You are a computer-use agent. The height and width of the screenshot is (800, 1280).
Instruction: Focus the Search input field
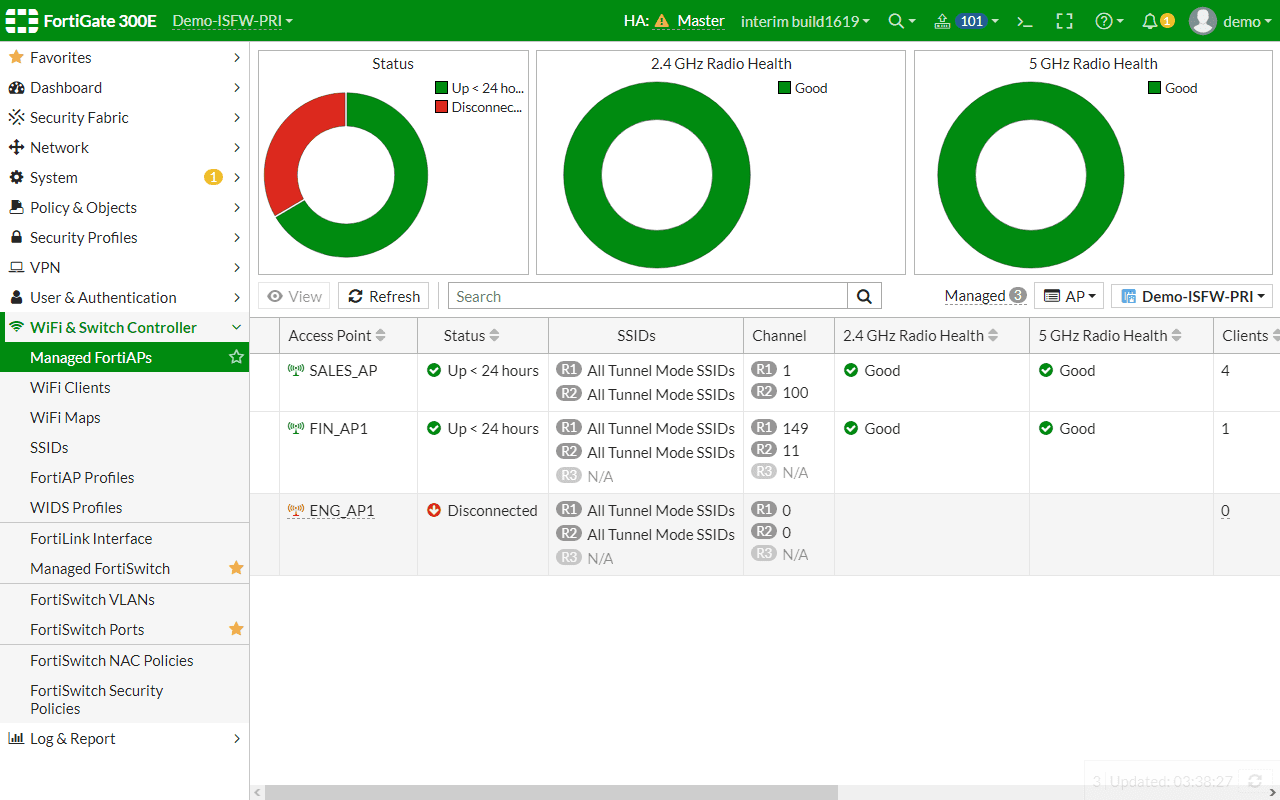(x=648, y=296)
